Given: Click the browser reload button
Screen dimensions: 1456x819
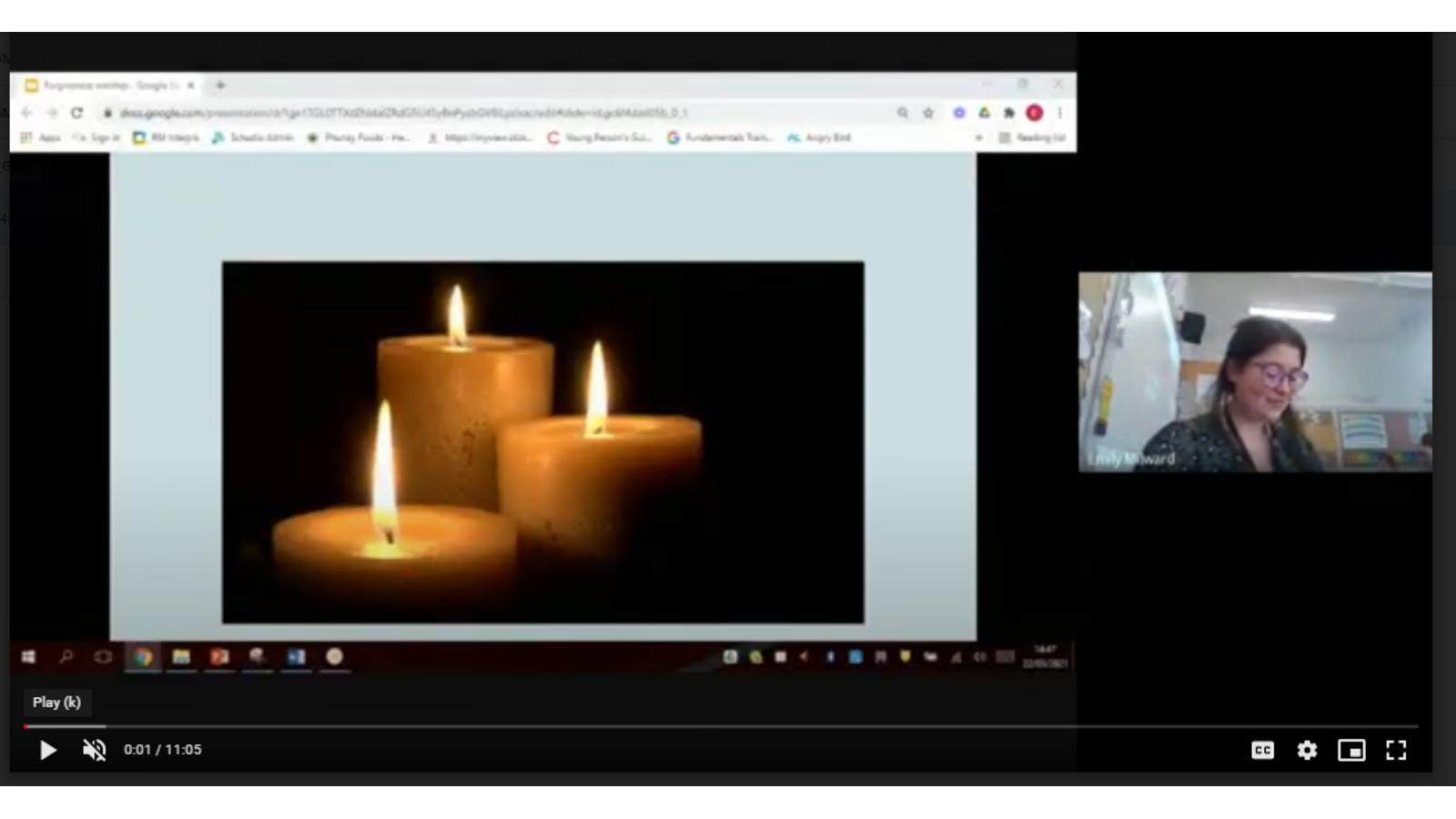Looking at the screenshot, I should (x=76, y=113).
